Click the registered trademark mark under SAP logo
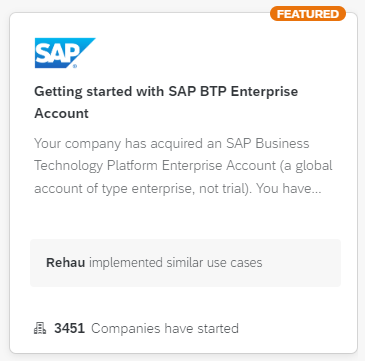Screen dimensions: 365x361 tap(75, 66)
